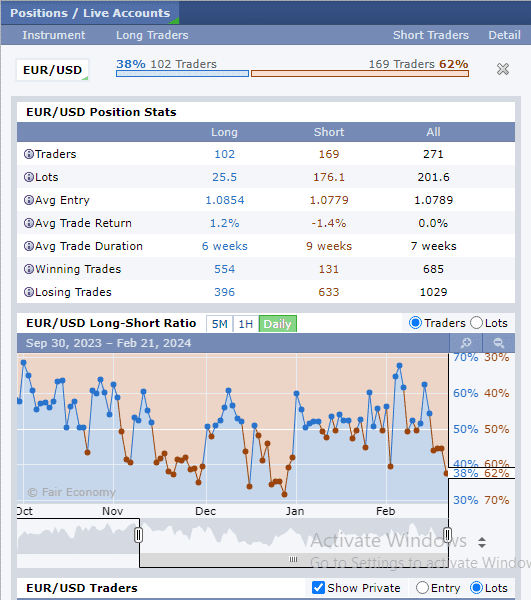Zoom out on the Long-Short Ratio chart
Screen dimensions: 531x600
[x=498, y=343]
